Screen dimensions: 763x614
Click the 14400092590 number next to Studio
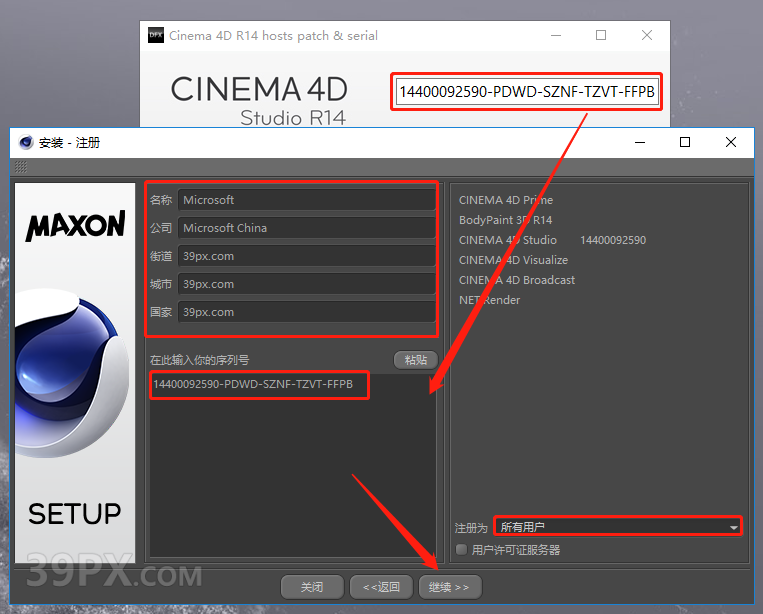(x=613, y=240)
